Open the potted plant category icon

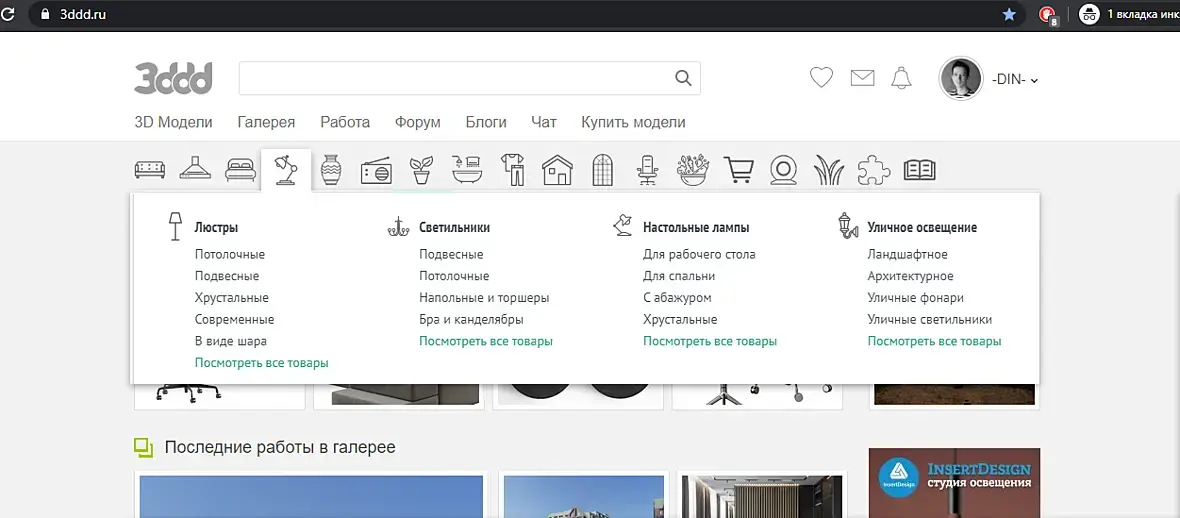(x=421, y=171)
